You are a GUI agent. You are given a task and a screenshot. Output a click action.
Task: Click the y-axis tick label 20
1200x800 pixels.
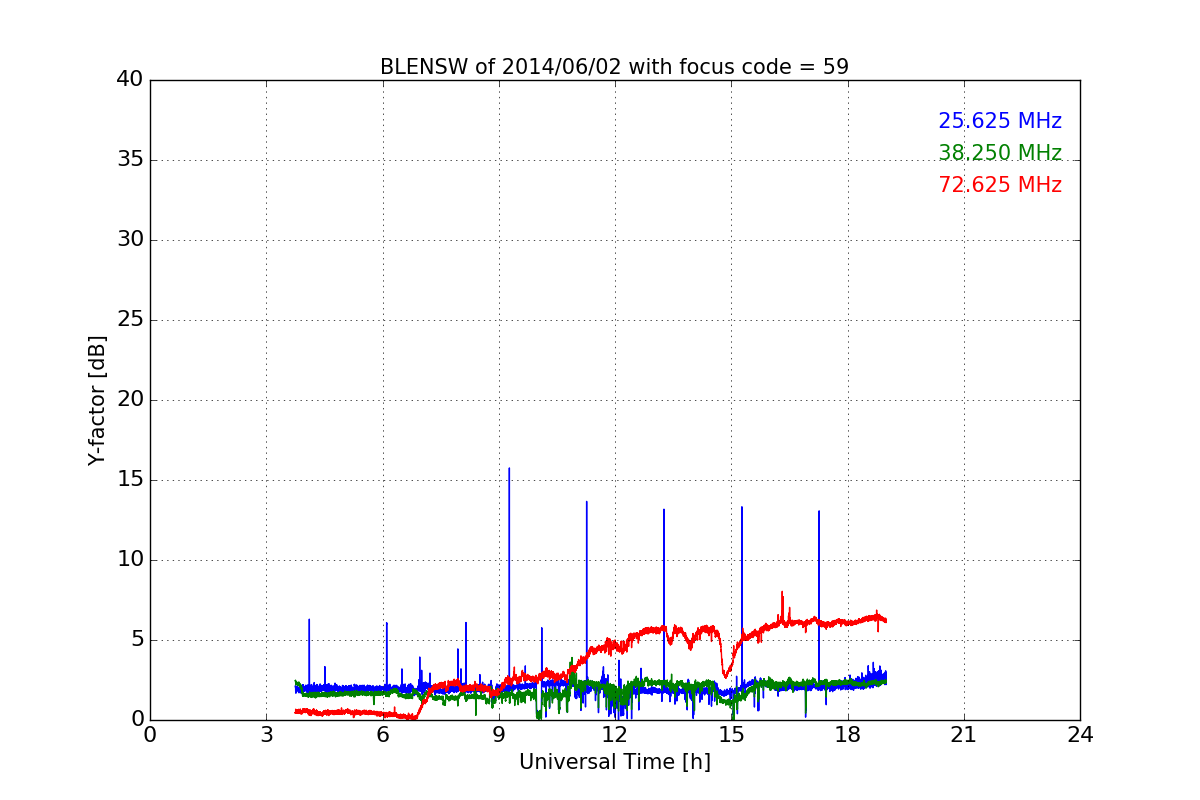click(x=130, y=400)
